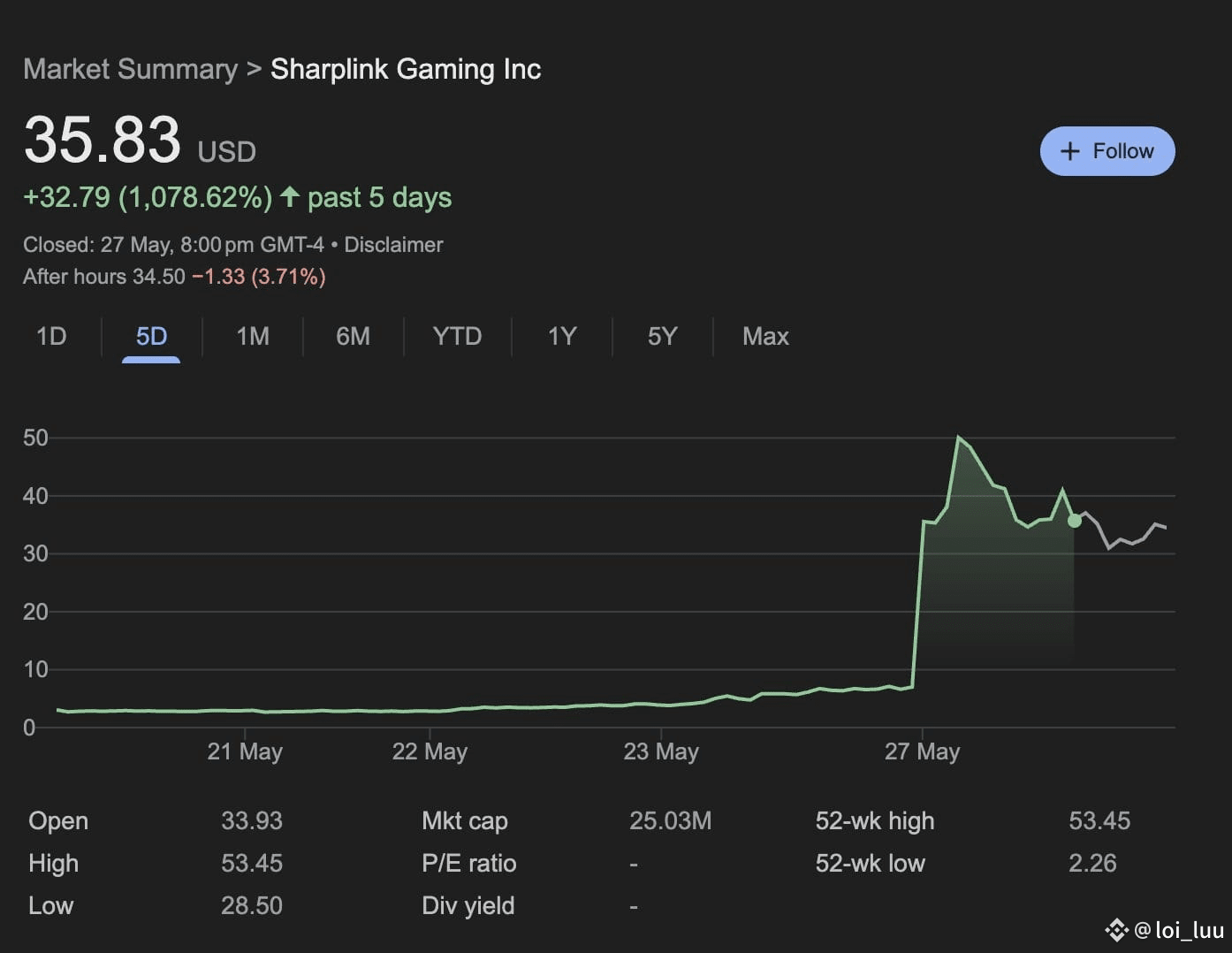The image size is (1232, 953).
Task: Switch chart to the 6M range
Action: 354,336
